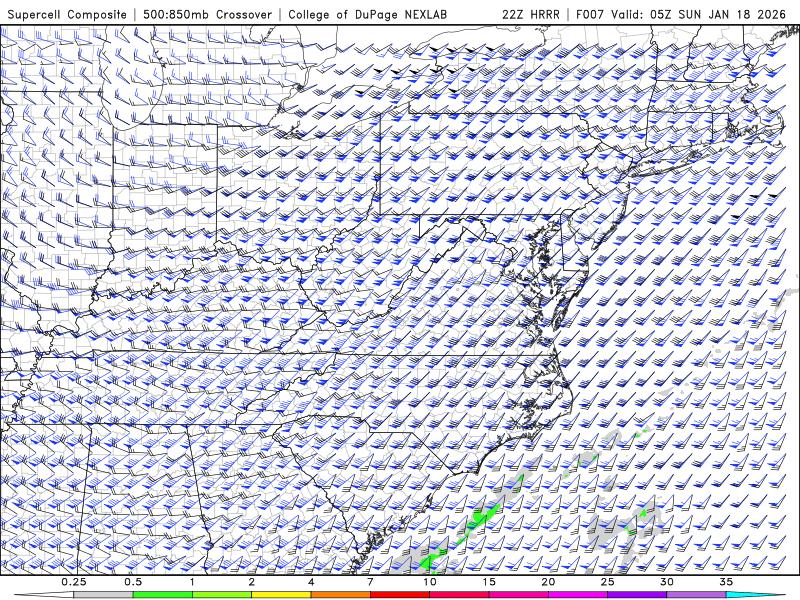The image size is (800, 600).
Task: Select the light purple color bar segment between 30 and 35
Action: 696,595
